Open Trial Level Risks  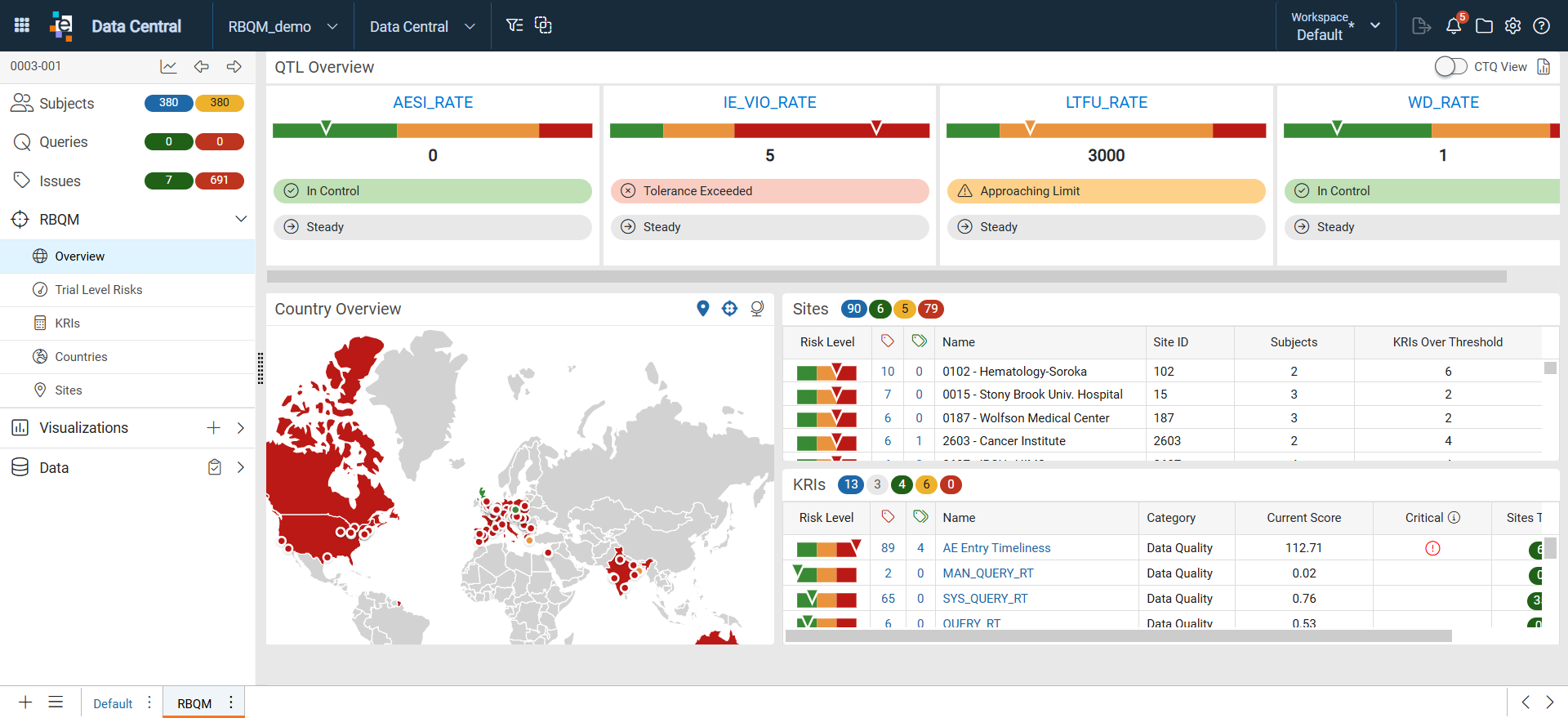(x=127, y=290)
